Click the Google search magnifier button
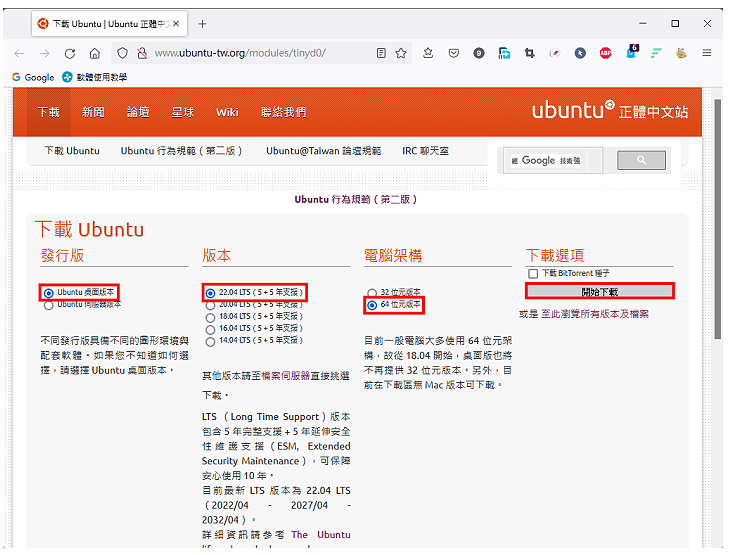 [641, 160]
